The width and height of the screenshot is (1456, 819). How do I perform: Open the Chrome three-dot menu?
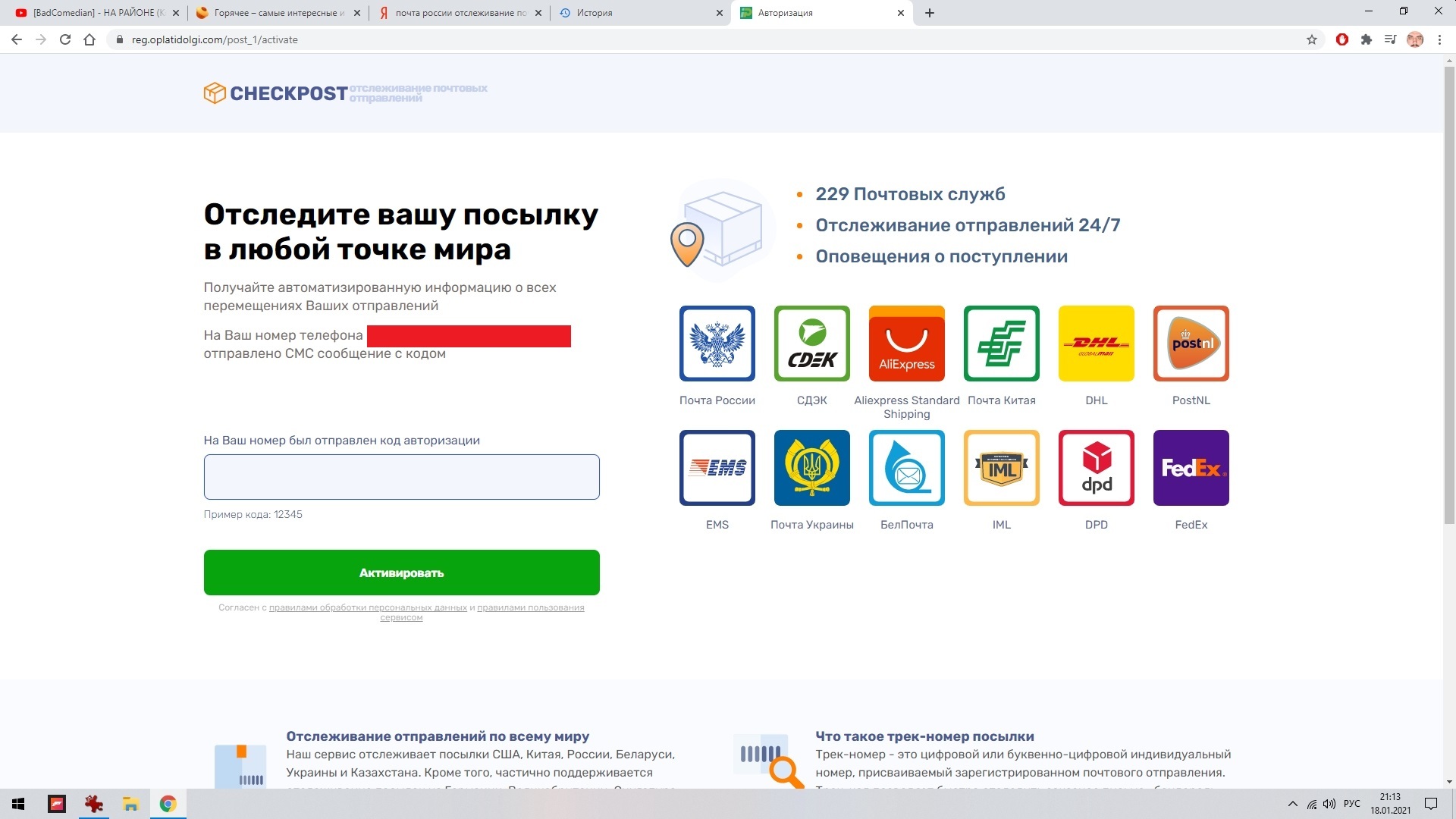pyautogui.click(x=1439, y=40)
